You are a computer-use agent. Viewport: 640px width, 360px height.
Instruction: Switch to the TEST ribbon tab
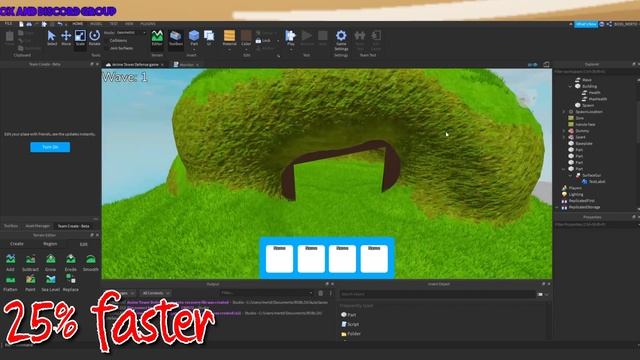coord(113,24)
